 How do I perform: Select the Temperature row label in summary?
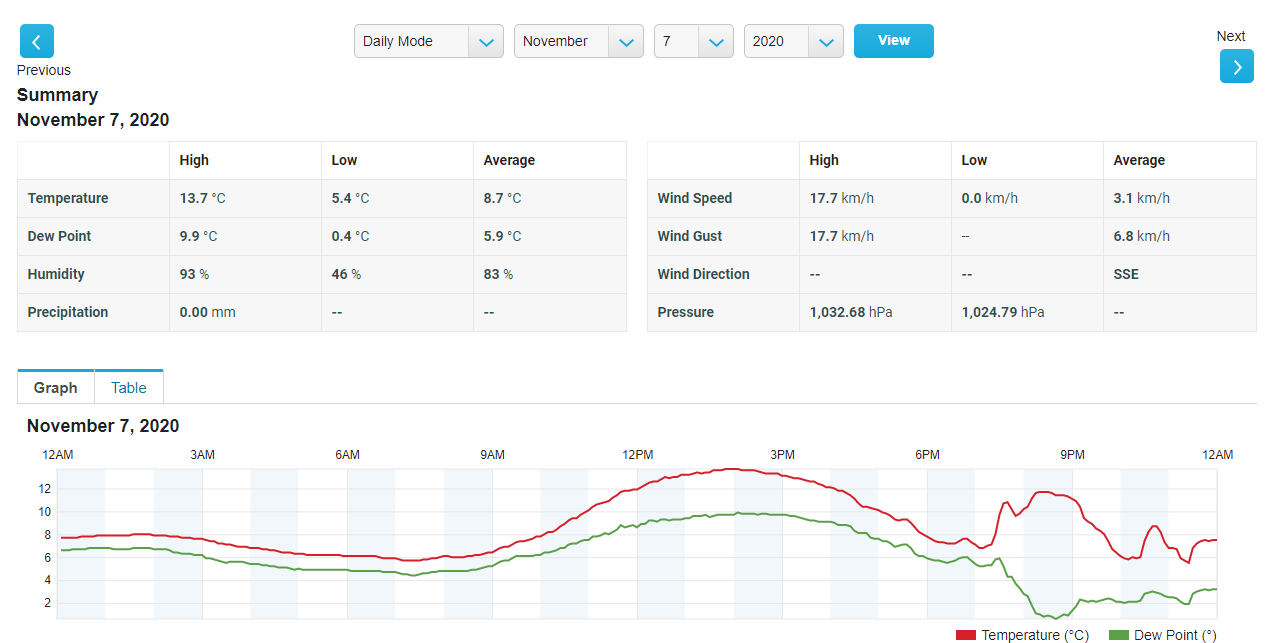(68, 198)
